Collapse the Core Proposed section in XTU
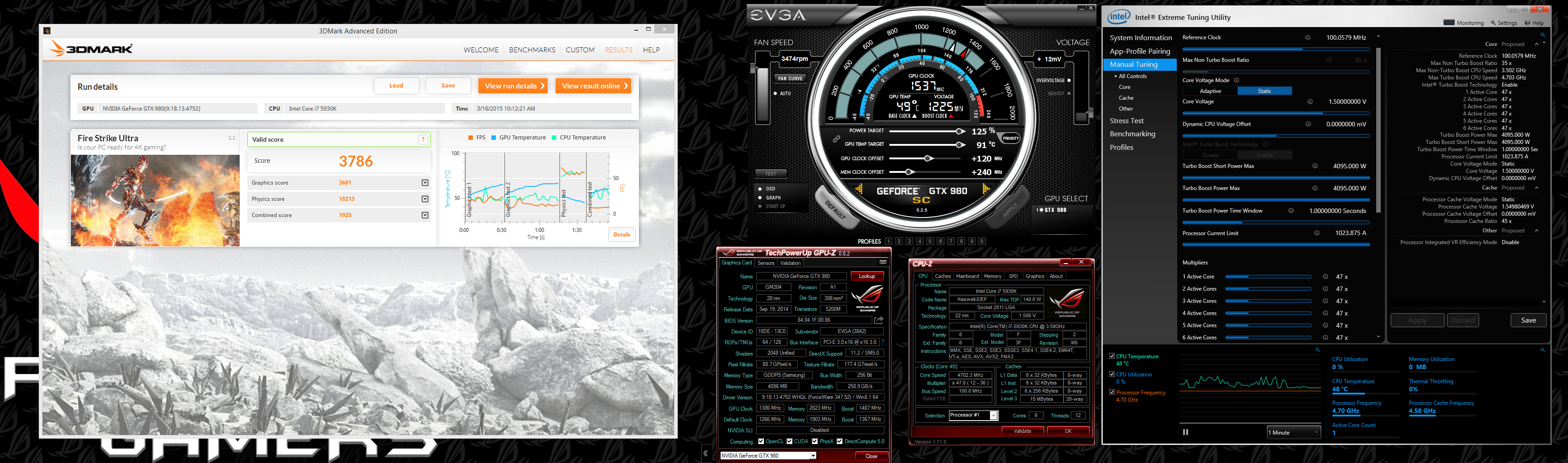1568x463 pixels. (x=1536, y=44)
